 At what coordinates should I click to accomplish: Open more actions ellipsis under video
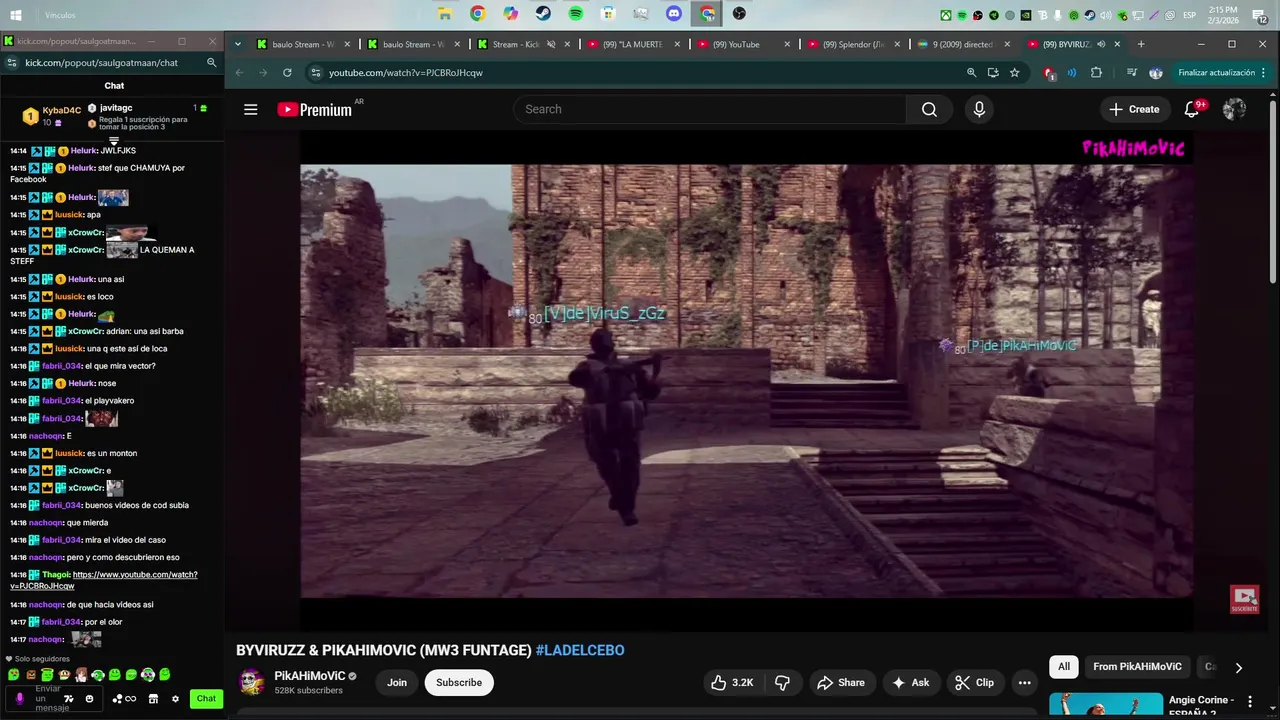pyautogui.click(x=1024, y=682)
